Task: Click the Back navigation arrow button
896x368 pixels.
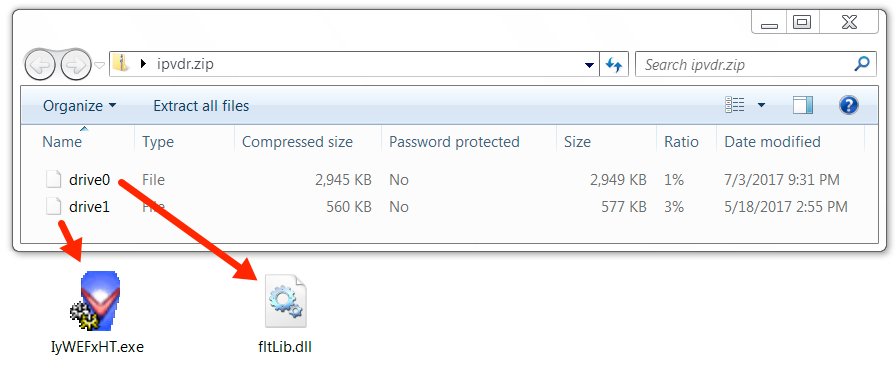Action: 40,64
